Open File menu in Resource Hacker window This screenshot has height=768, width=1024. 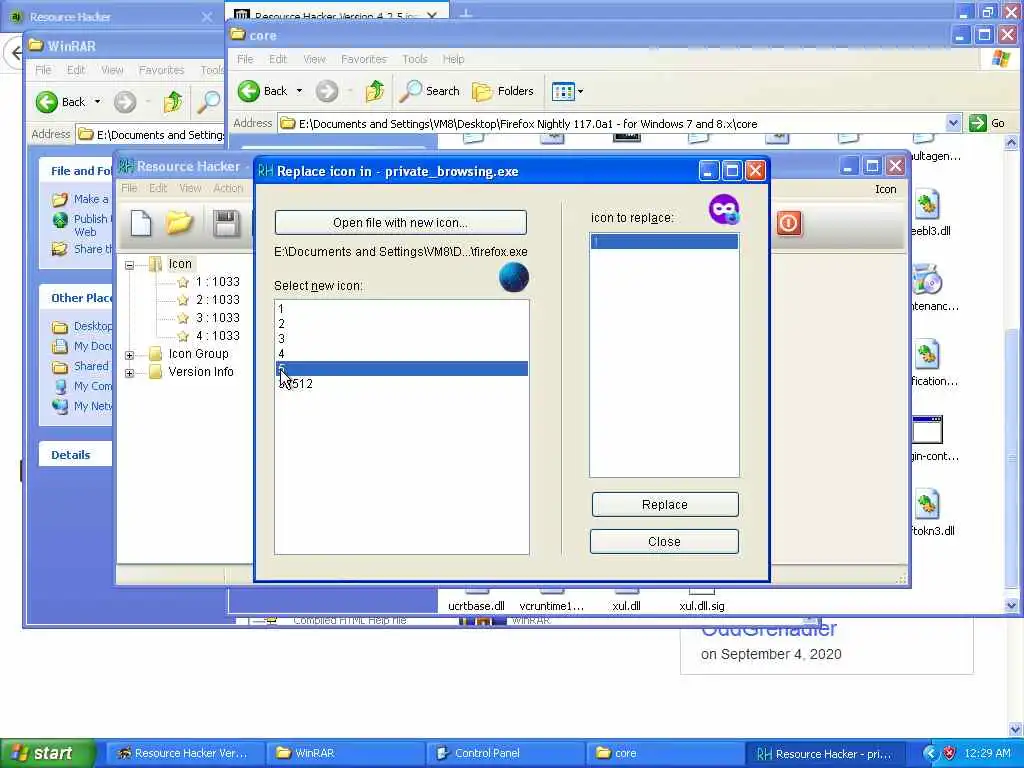click(x=129, y=188)
